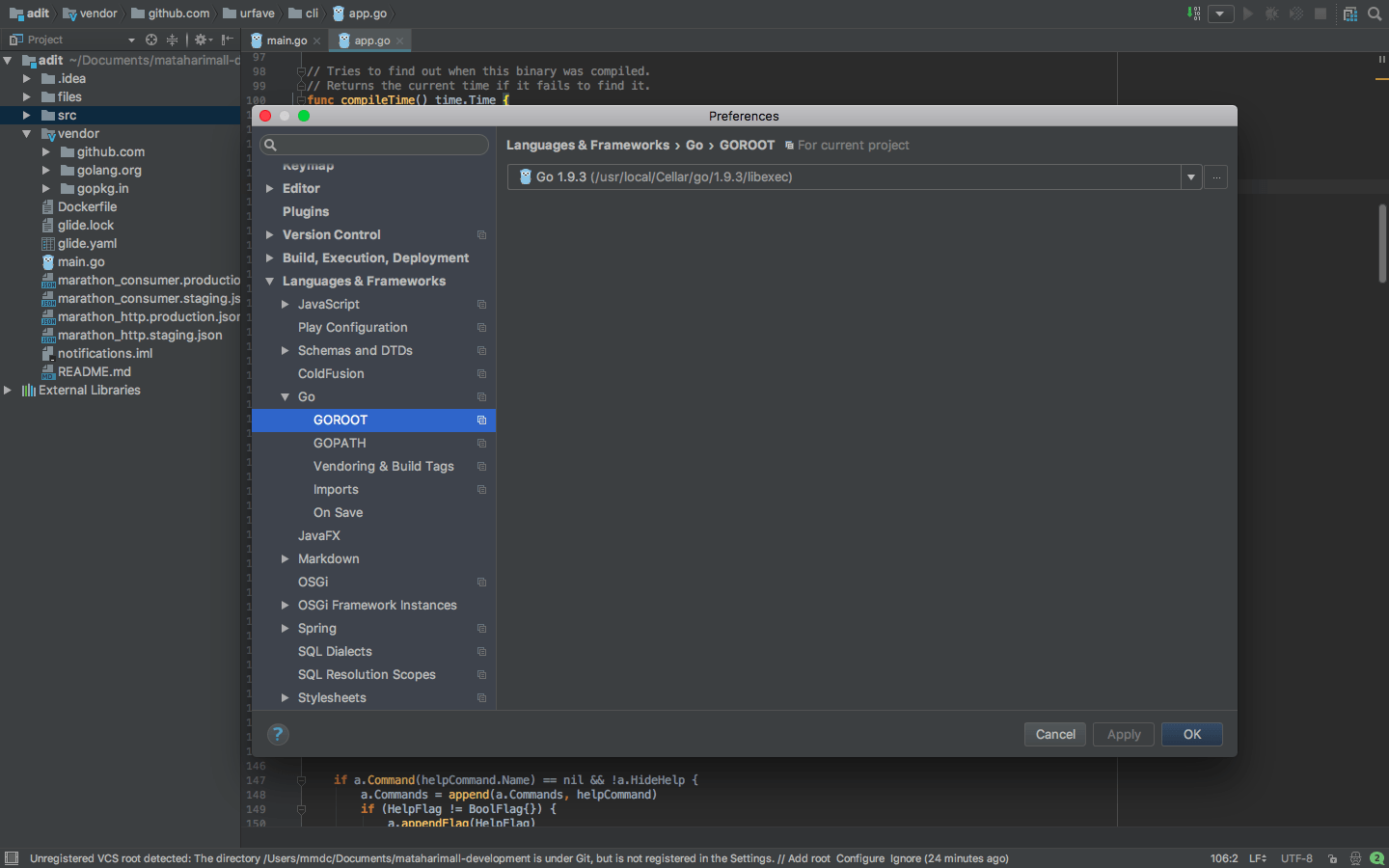This screenshot has height=868, width=1389.
Task: Expand the Editor settings section
Action: [x=270, y=189]
